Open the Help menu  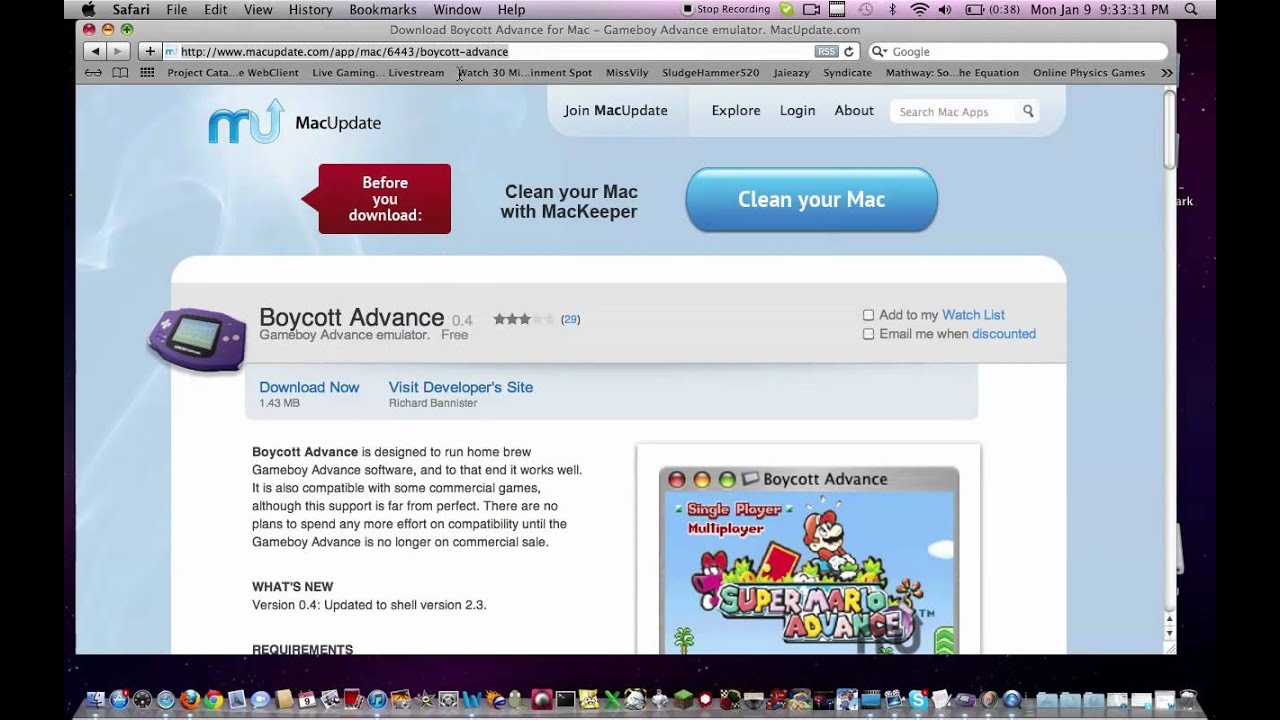[x=511, y=10]
